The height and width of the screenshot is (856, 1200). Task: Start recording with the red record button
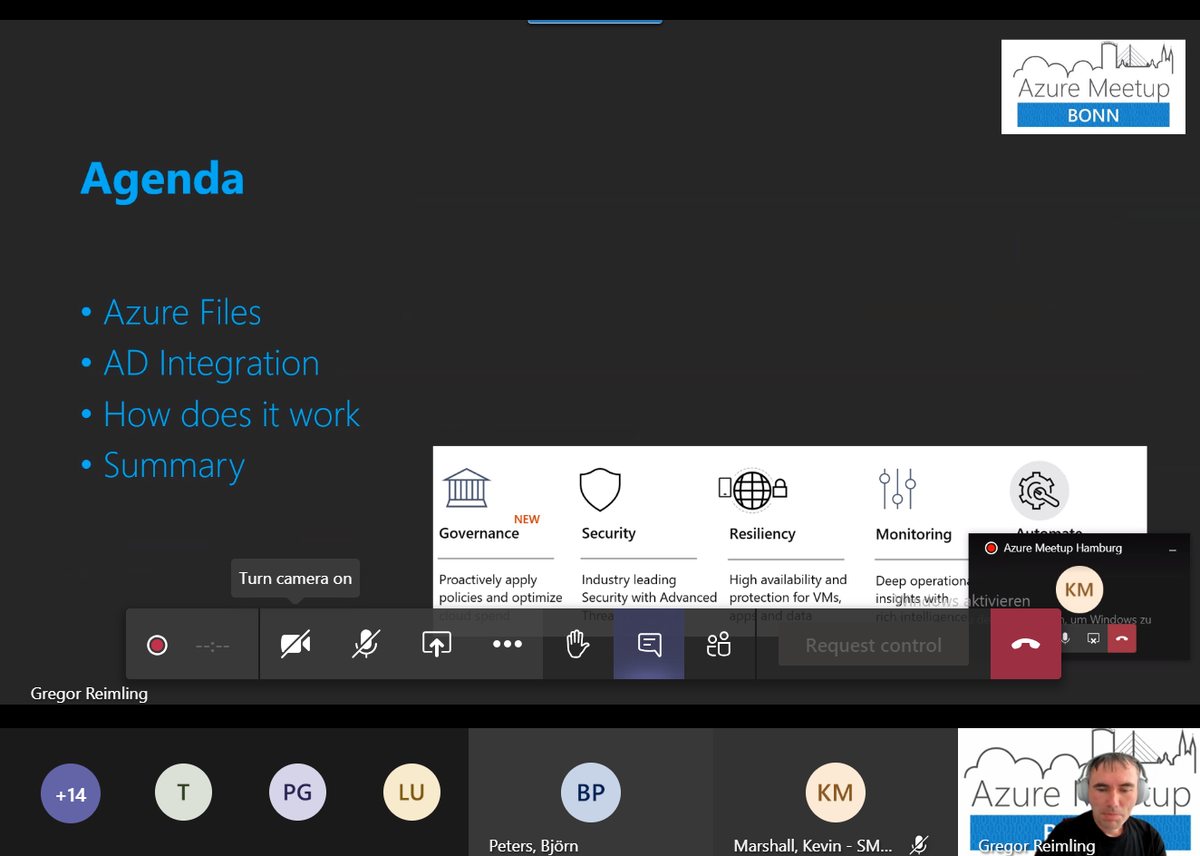pyautogui.click(x=157, y=645)
